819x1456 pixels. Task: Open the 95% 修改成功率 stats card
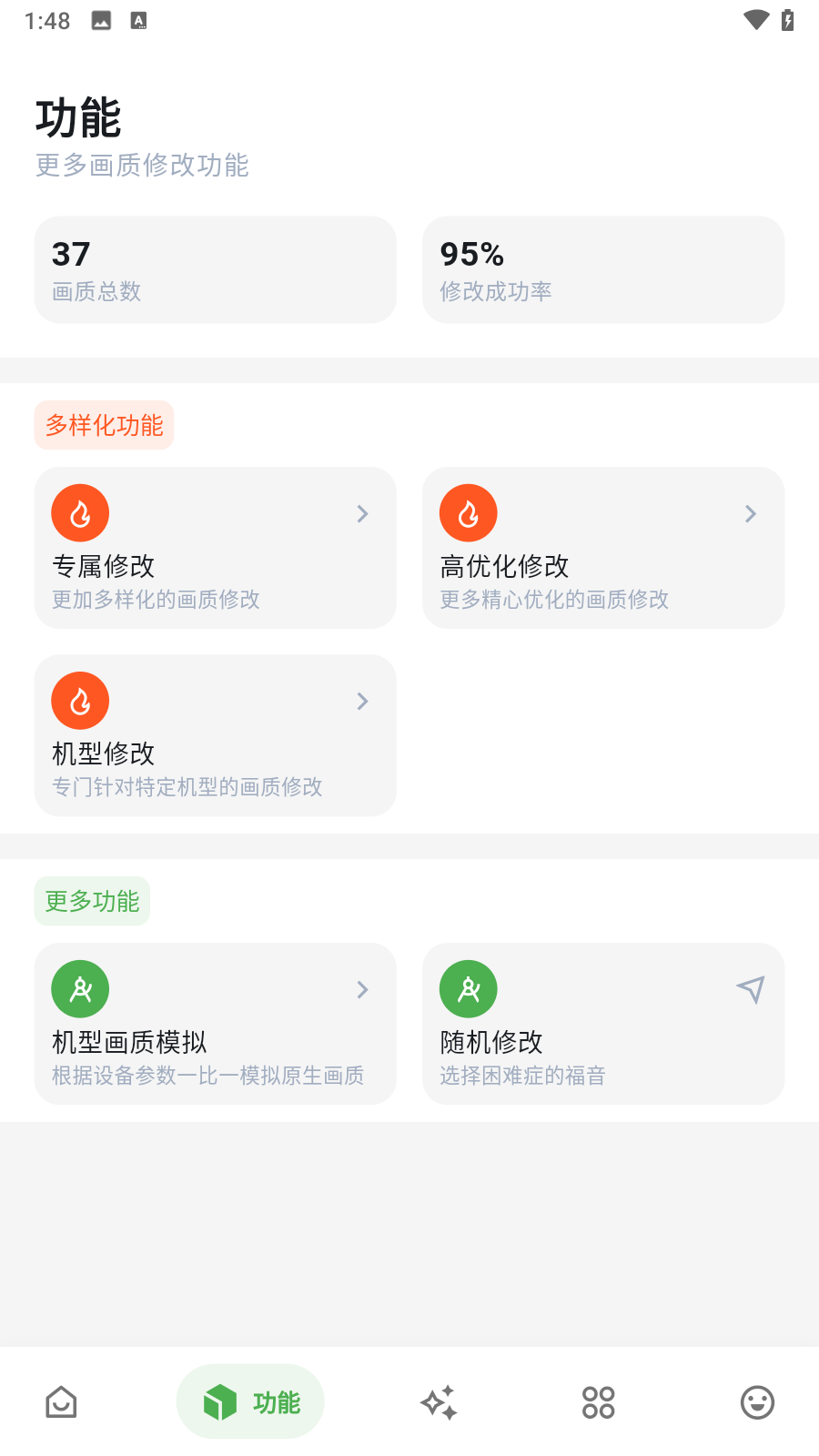[x=603, y=269]
